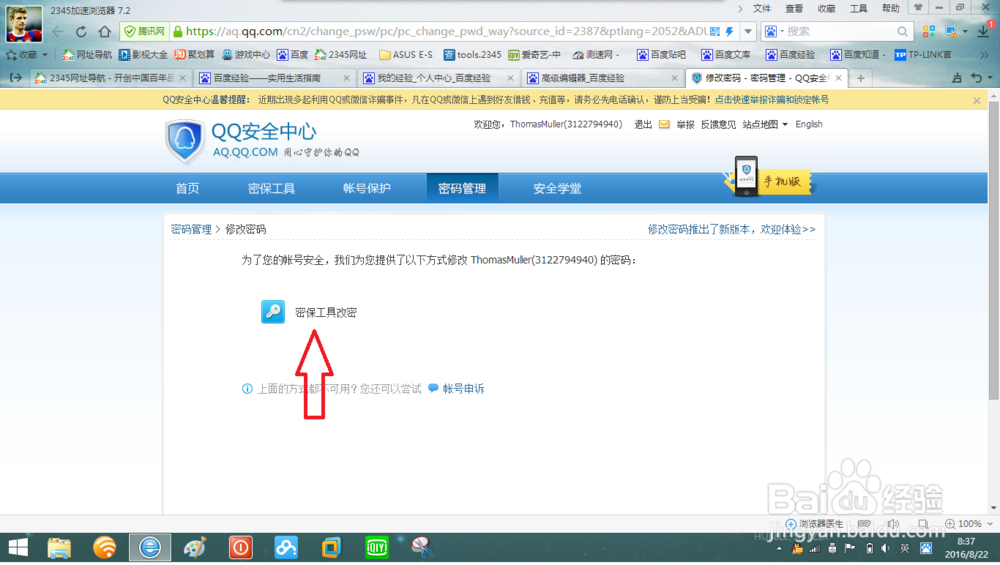Open the mail envelope icon

coord(664,124)
